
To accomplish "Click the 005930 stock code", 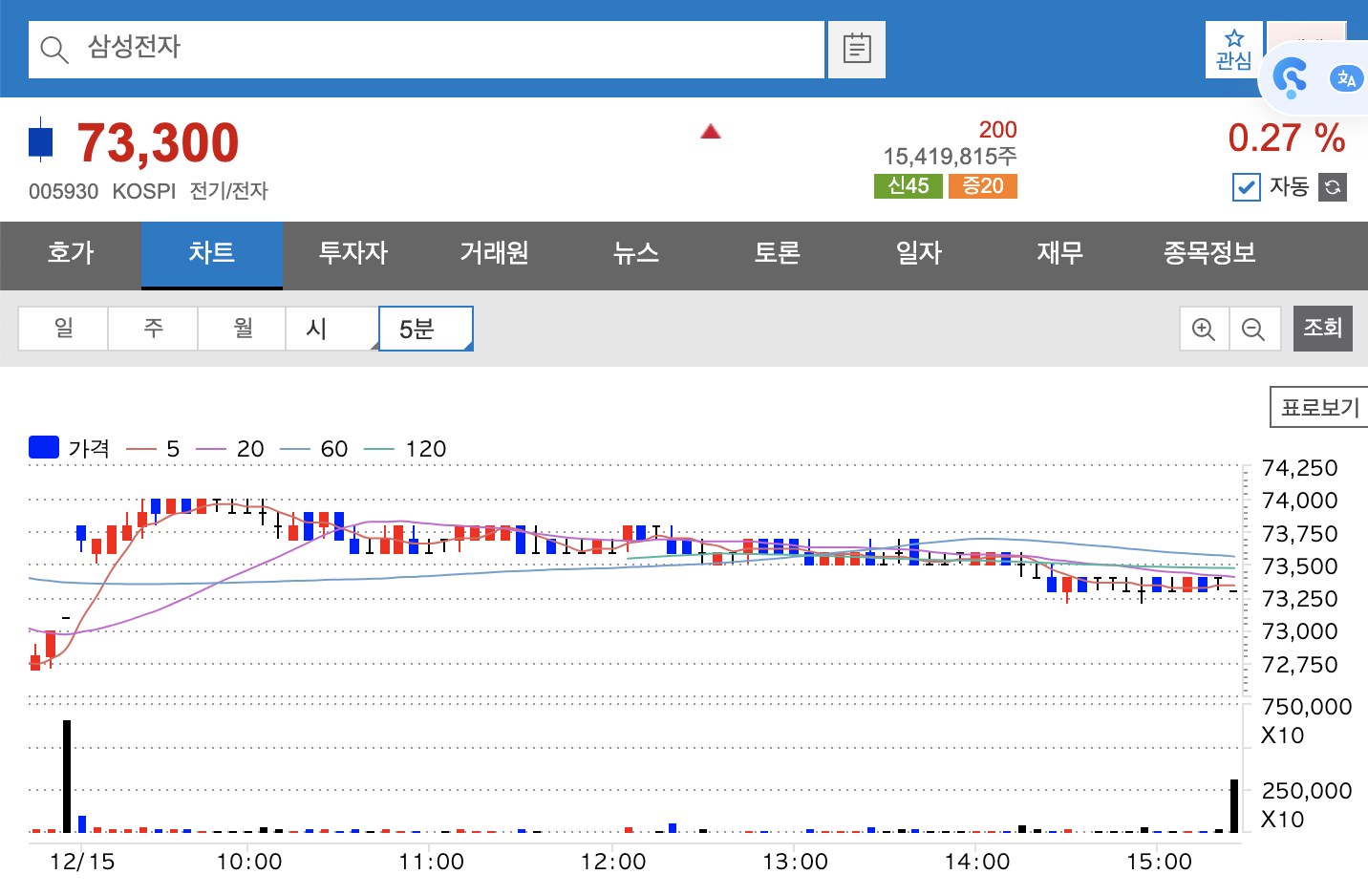I will 63,191.
